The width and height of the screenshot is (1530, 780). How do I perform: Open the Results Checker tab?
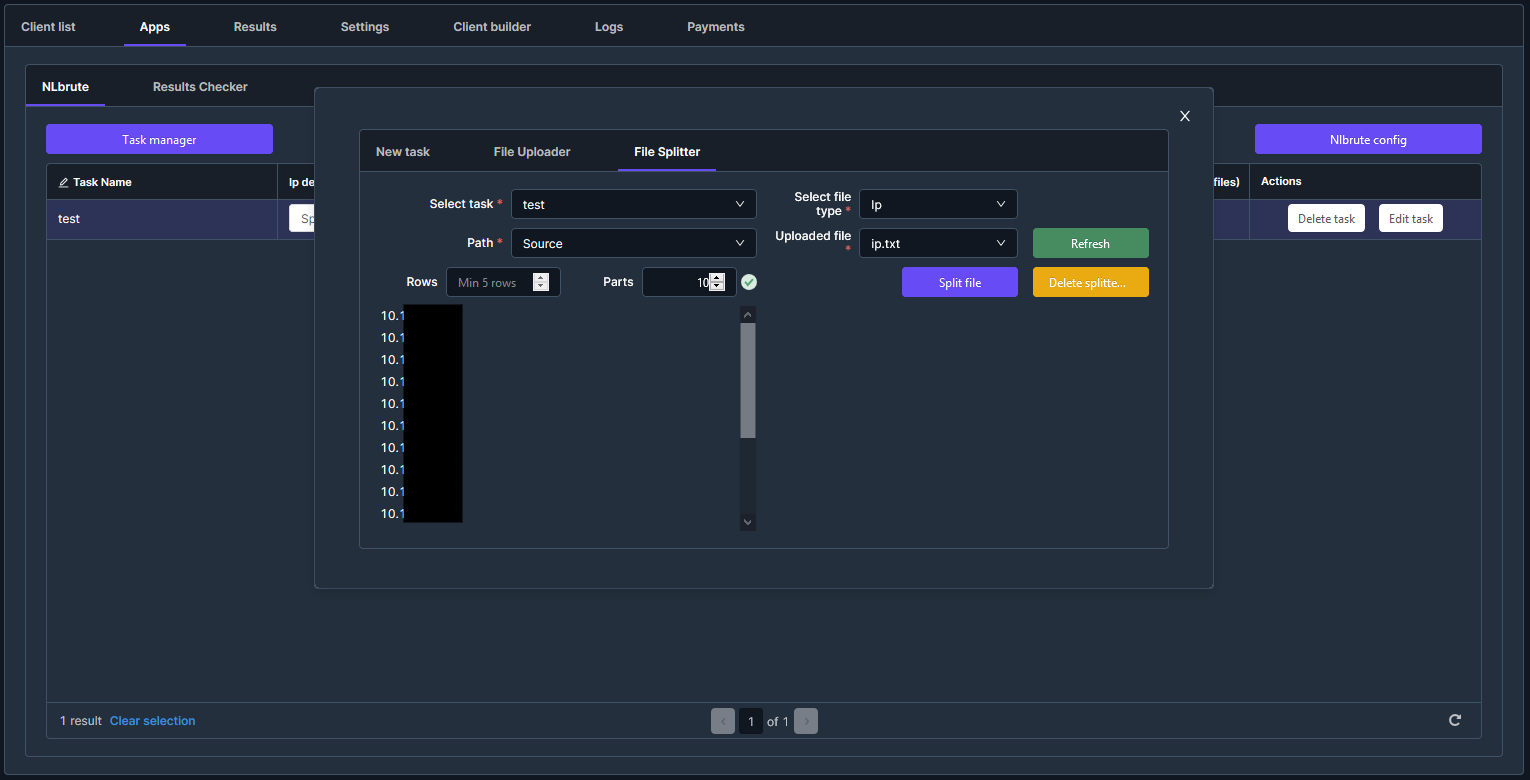click(x=200, y=87)
